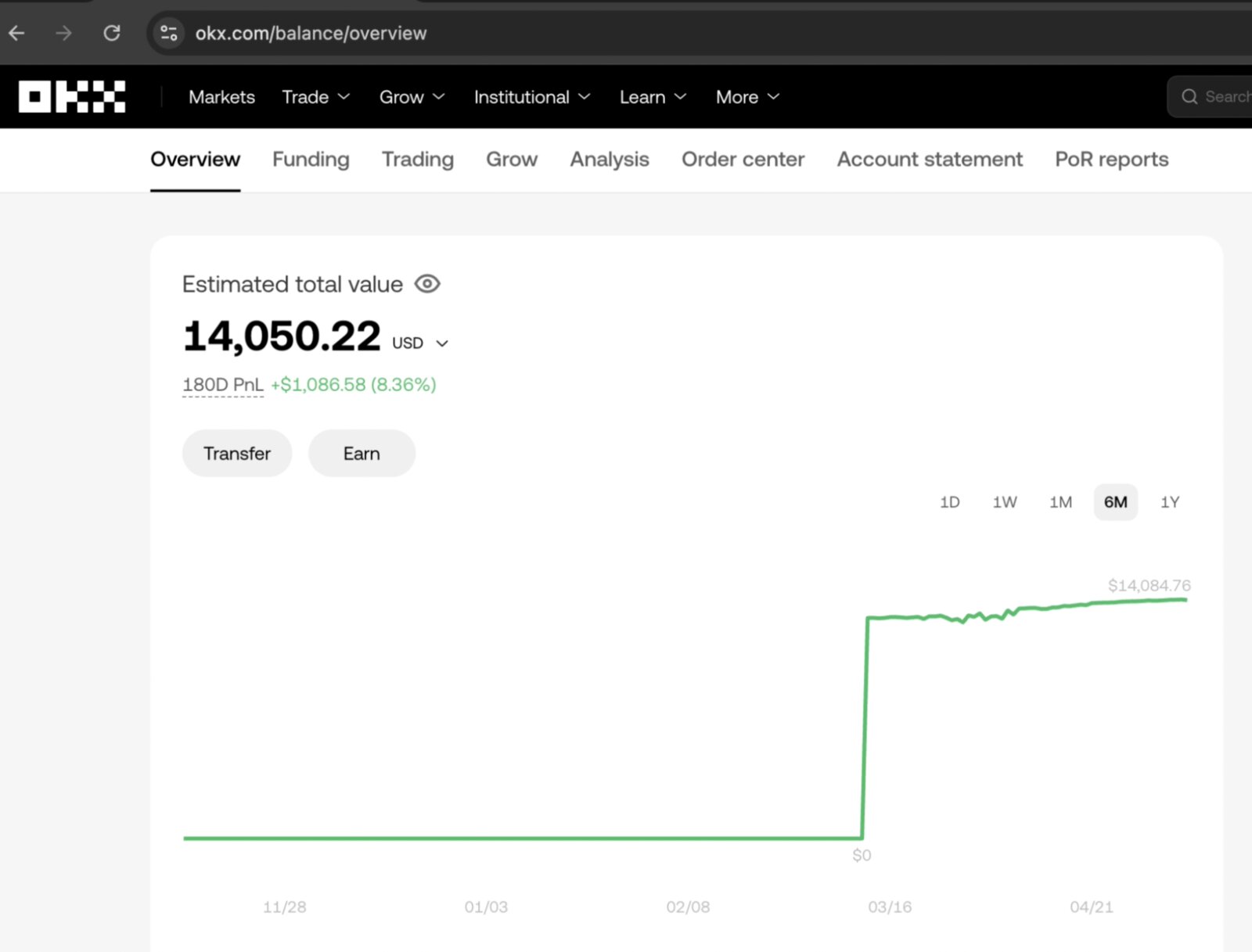Select the Overview tab
Image resolution: width=1252 pixels, height=952 pixels.
[195, 160]
